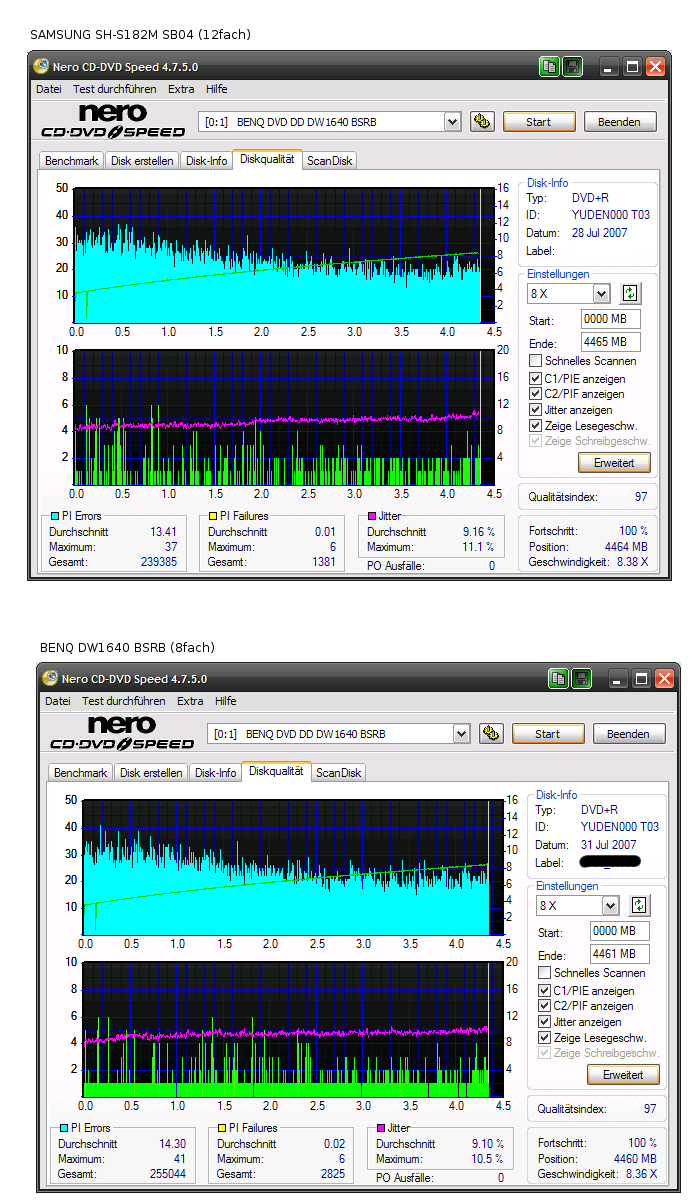Select Diskqualität tab in the bottom window
Screen dimensions: 700x1201
click(x=276, y=771)
